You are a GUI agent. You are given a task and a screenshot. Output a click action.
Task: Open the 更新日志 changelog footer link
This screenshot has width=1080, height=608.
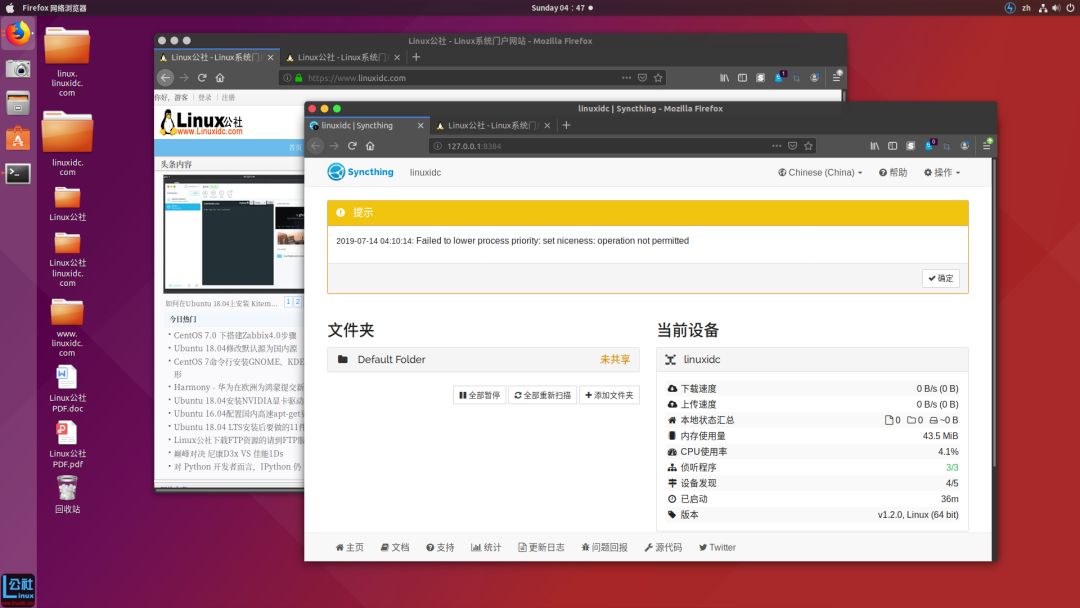541,547
